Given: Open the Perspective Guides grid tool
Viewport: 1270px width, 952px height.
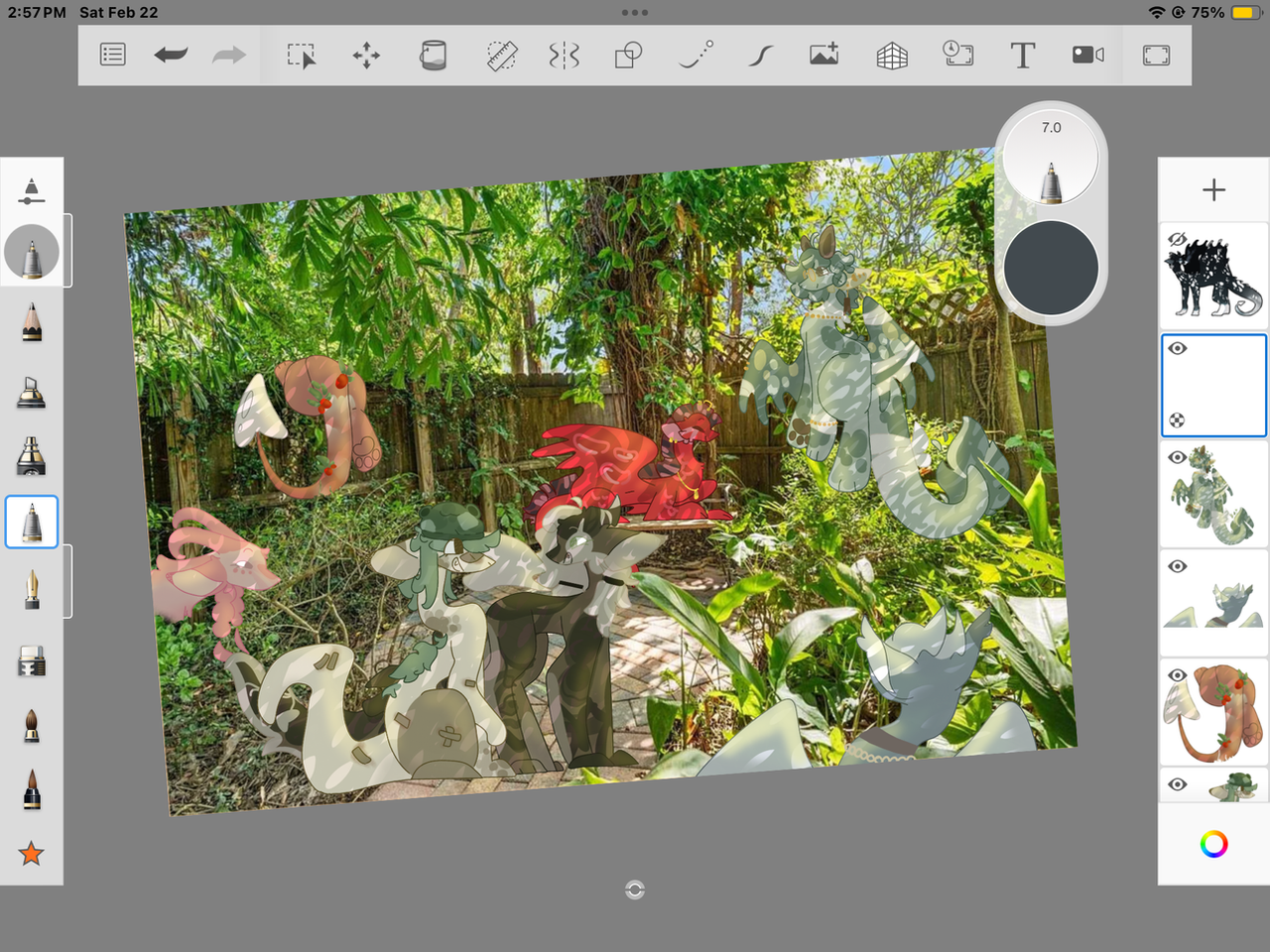Looking at the screenshot, I should click(892, 56).
